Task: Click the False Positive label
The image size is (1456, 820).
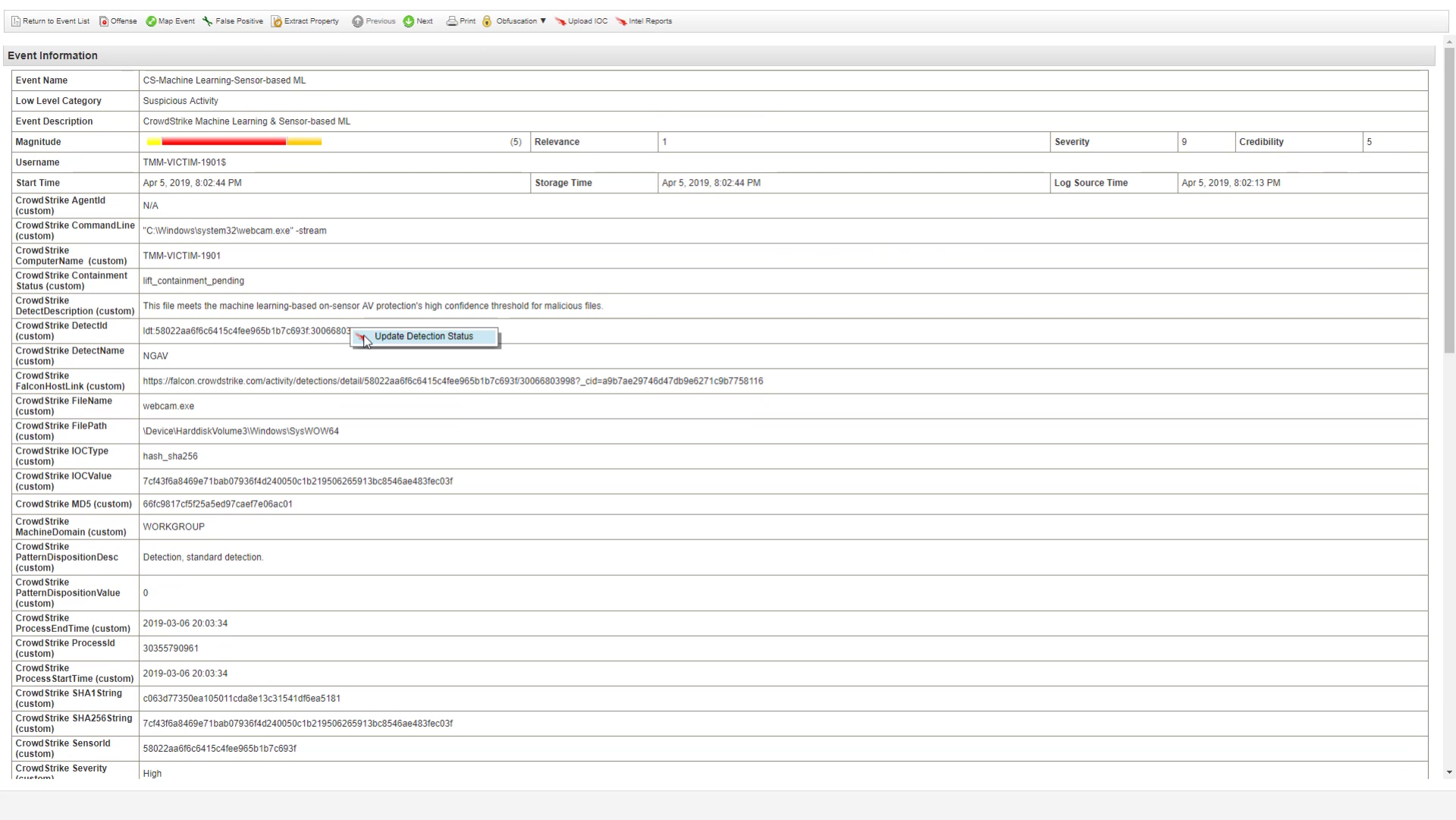Action: point(239,21)
